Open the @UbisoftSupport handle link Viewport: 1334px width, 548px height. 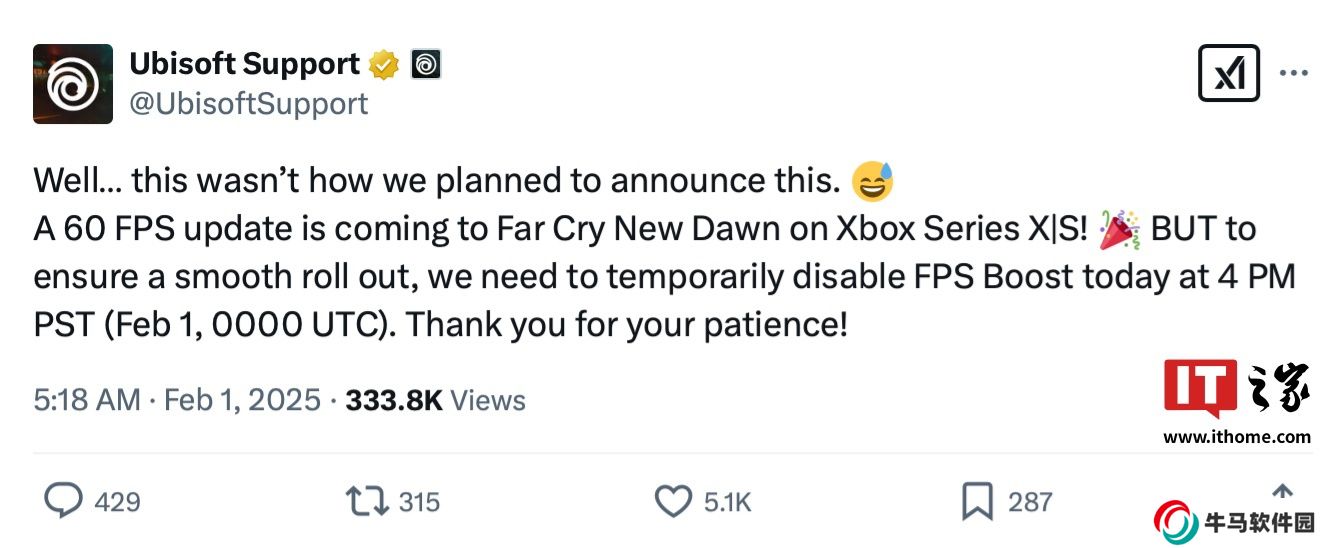click(249, 103)
